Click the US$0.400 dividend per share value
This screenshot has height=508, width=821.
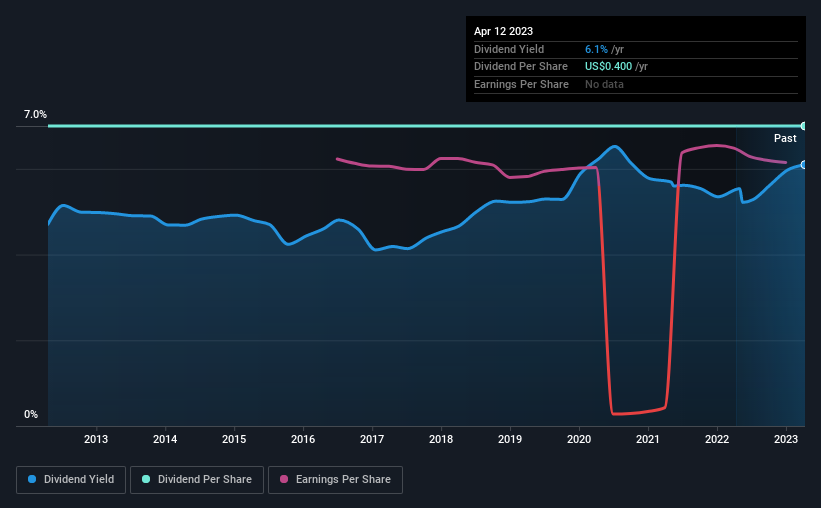click(608, 67)
